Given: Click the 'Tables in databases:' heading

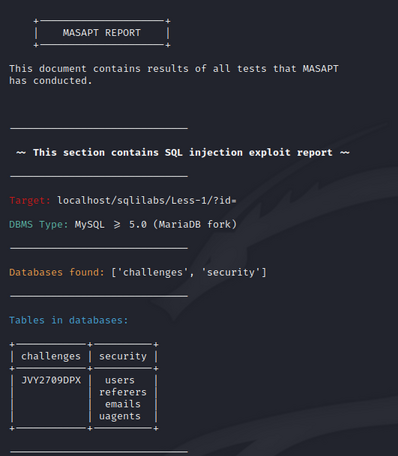Looking at the screenshot, I should click(x=69, y=320).
